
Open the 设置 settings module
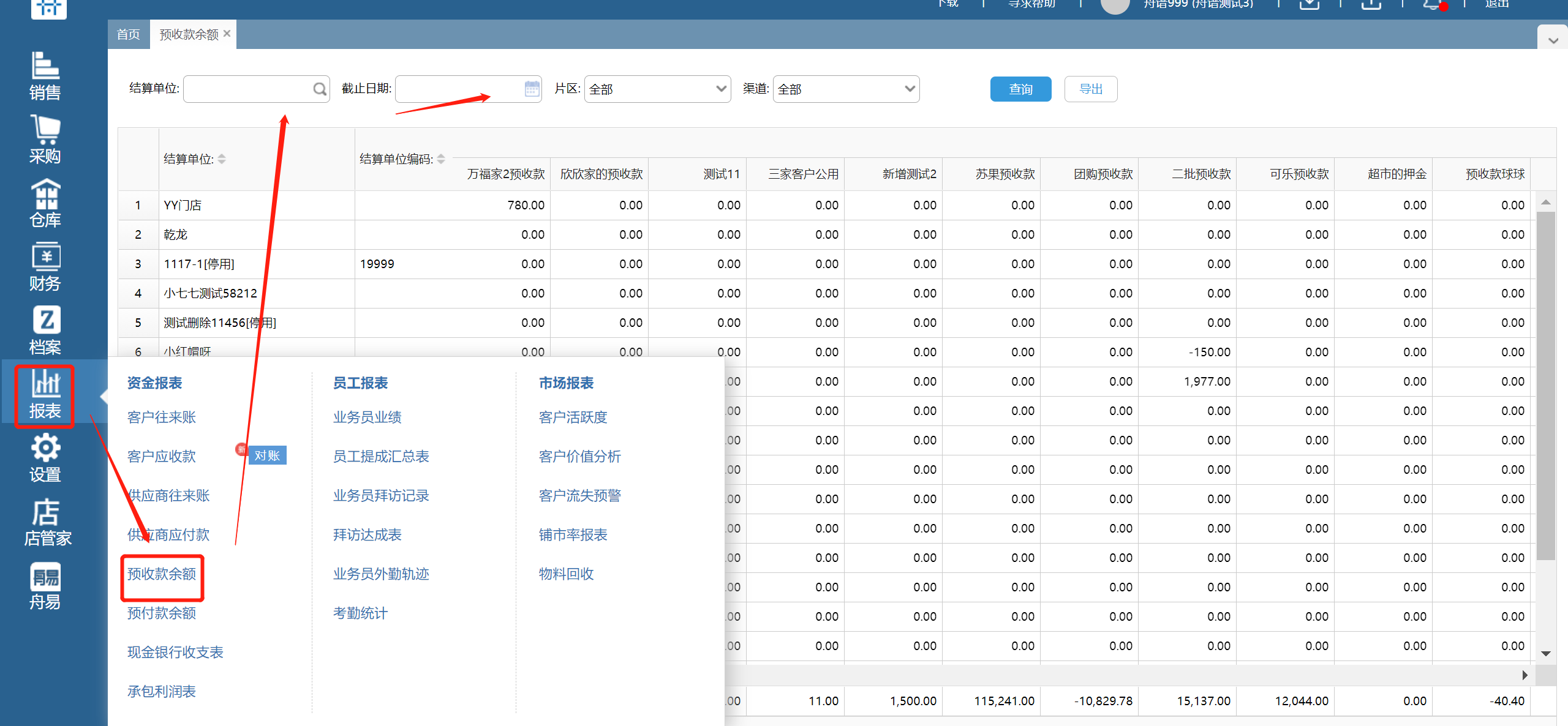(x=45, y=458)
